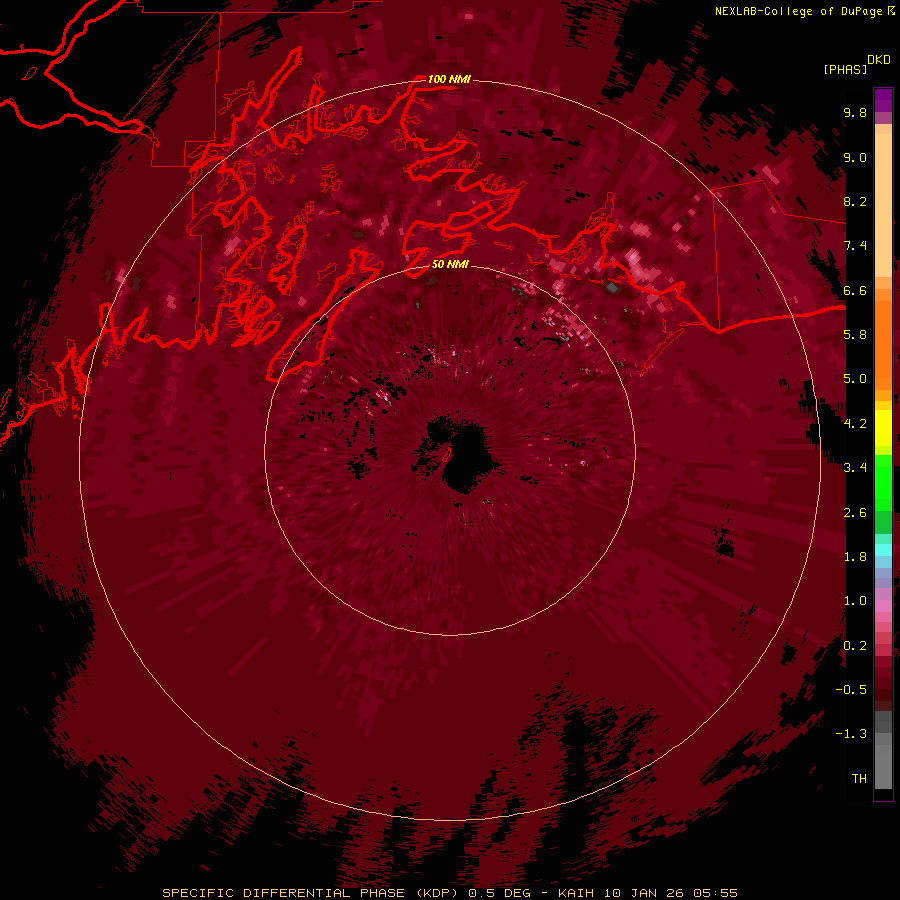Click the TH threshold legend label
This screenshot has height=900, width=900.
click(x=859, y=779)
